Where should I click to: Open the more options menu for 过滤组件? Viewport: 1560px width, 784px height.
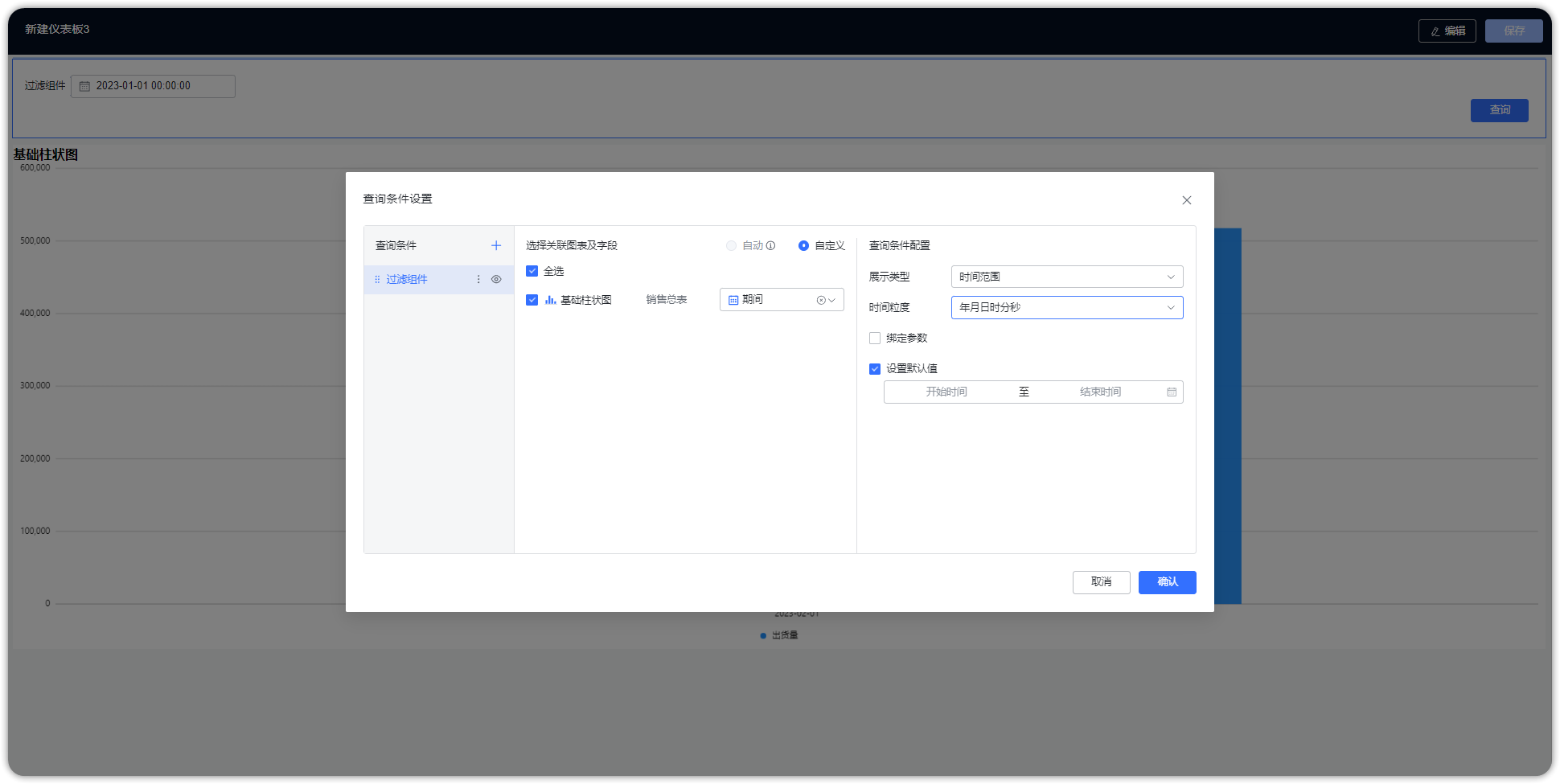(x=478, y=279)
